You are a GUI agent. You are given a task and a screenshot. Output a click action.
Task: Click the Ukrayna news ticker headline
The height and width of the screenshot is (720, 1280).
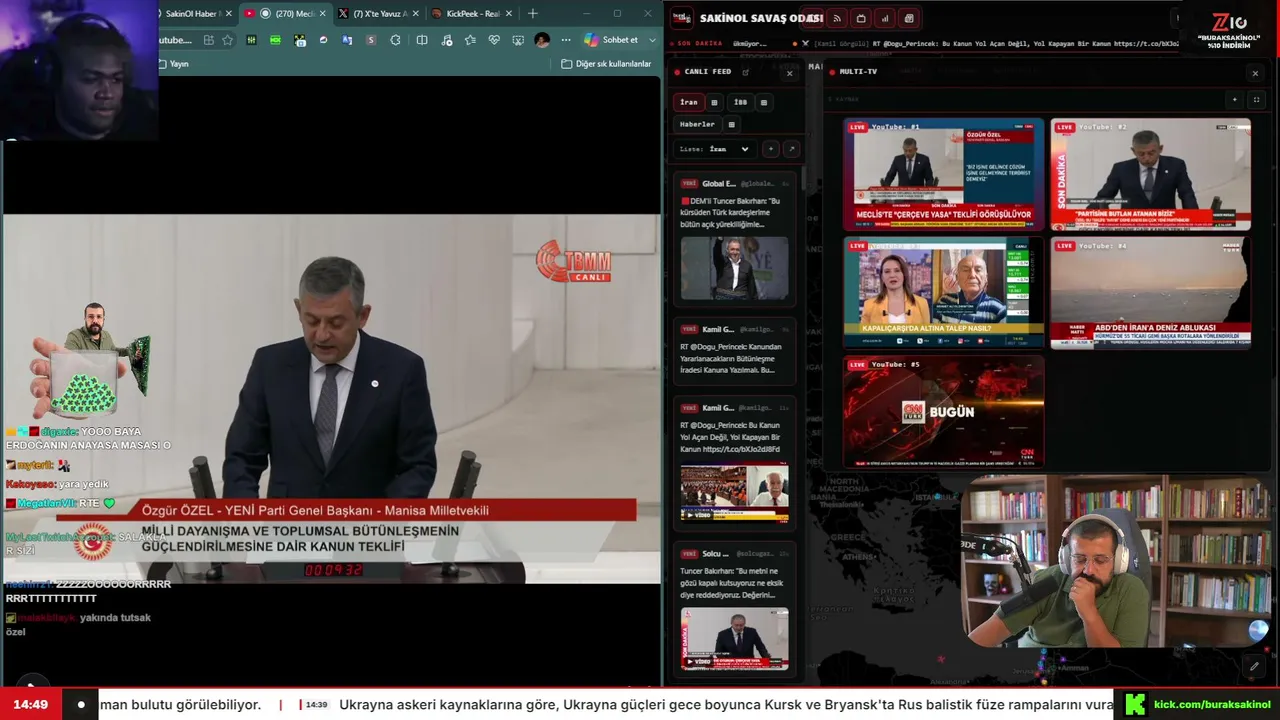726,705
